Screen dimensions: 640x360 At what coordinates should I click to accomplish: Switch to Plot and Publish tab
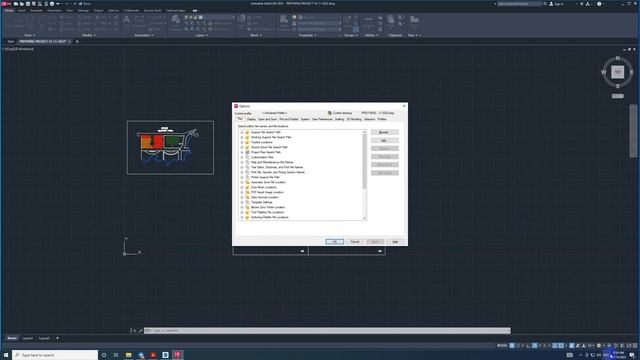tap(289, 119)
